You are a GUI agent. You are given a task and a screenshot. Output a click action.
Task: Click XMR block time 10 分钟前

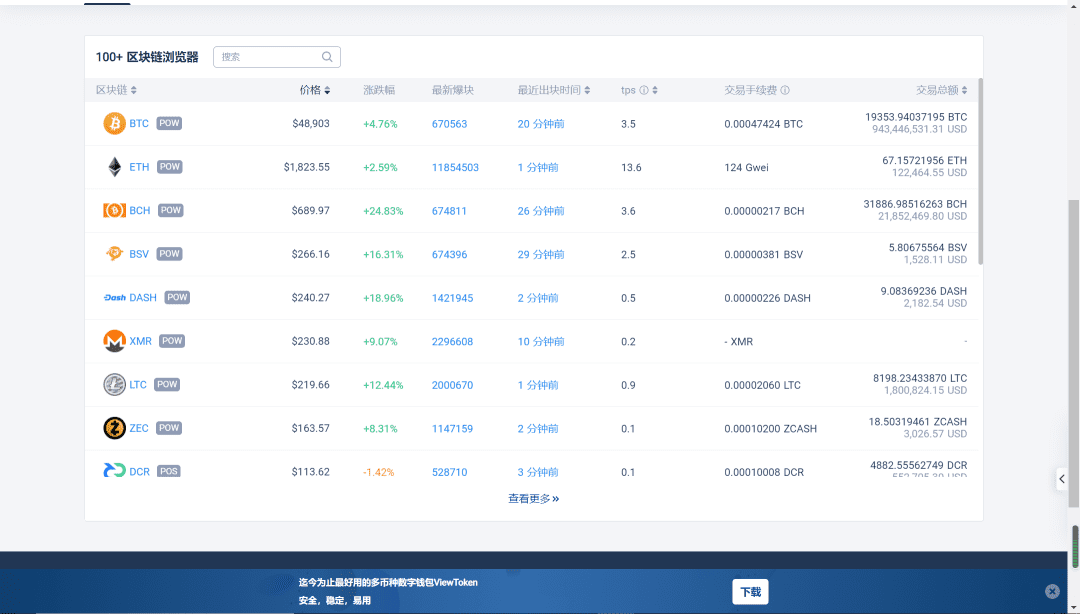[x=541, y=342]
